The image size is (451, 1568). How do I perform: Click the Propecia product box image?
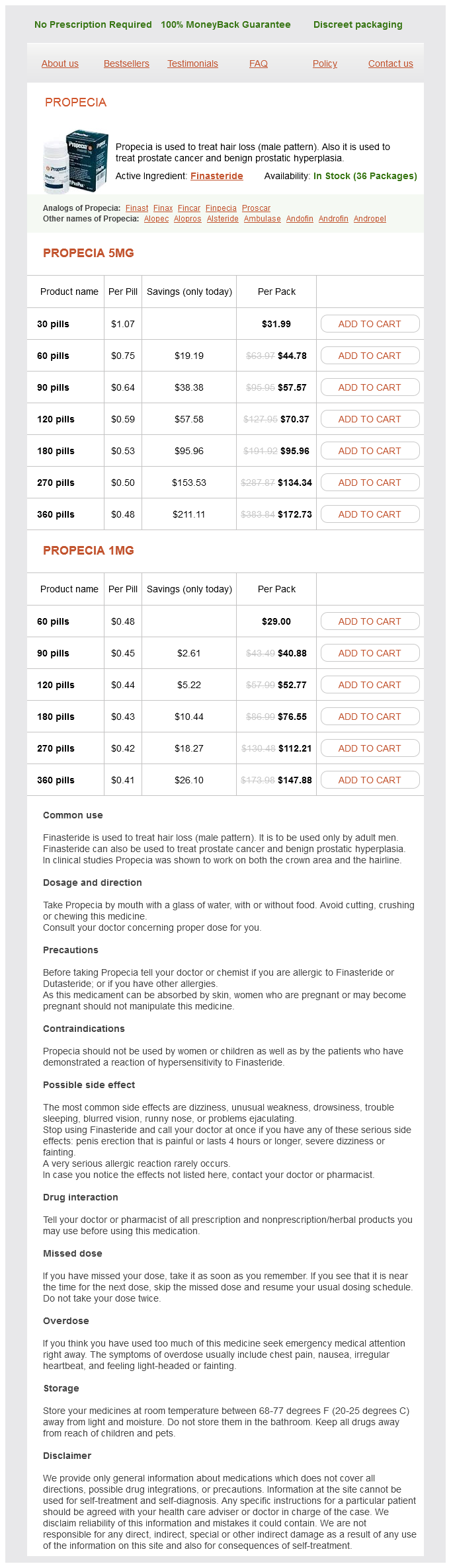75,161
